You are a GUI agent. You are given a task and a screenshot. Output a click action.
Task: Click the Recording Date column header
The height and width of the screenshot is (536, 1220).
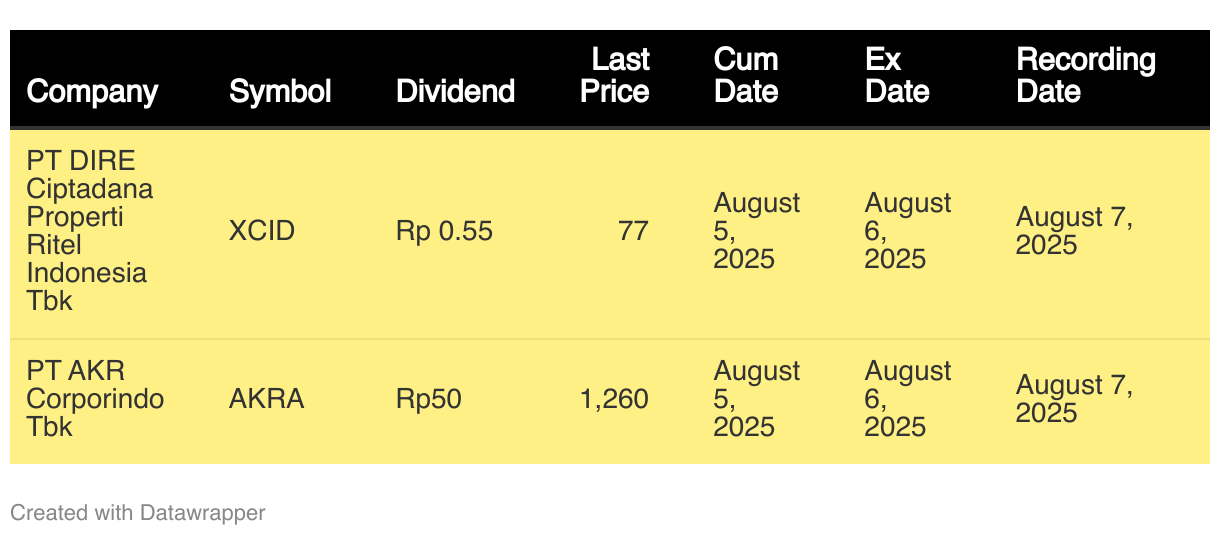(1085, 75)
